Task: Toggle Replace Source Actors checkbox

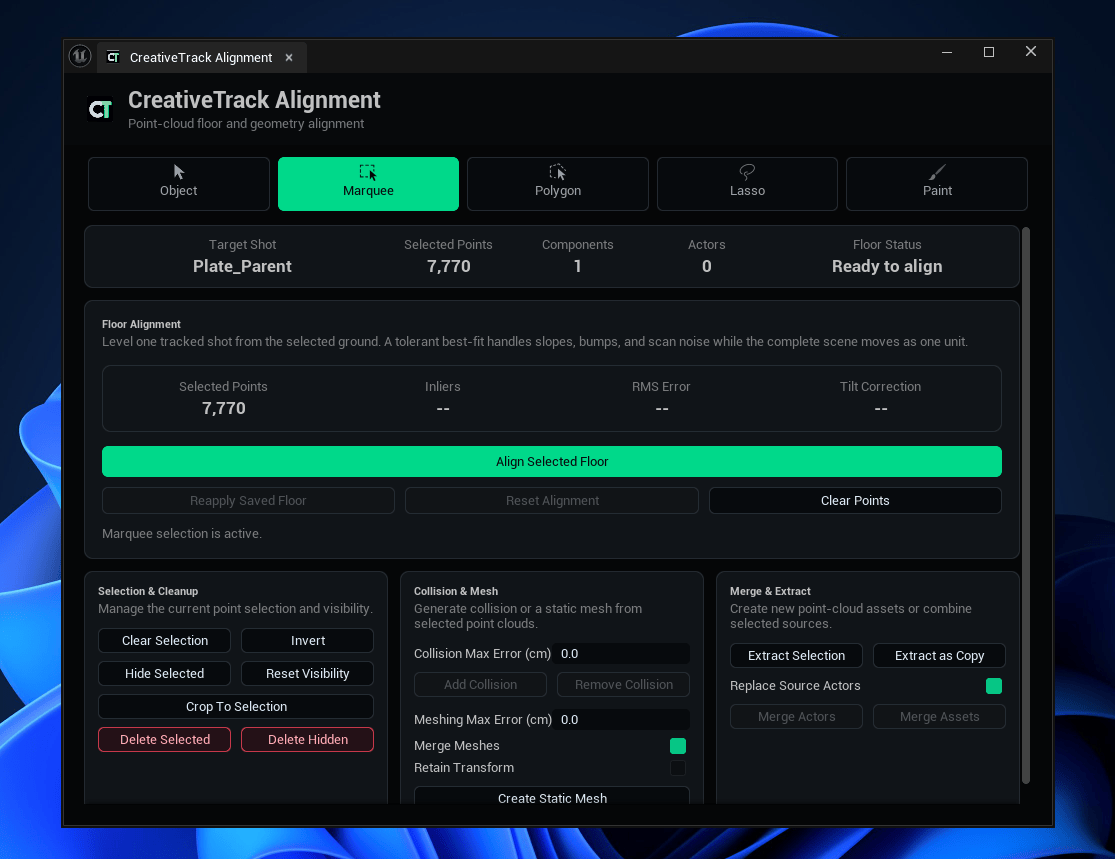Action: [x=994, y=686]
